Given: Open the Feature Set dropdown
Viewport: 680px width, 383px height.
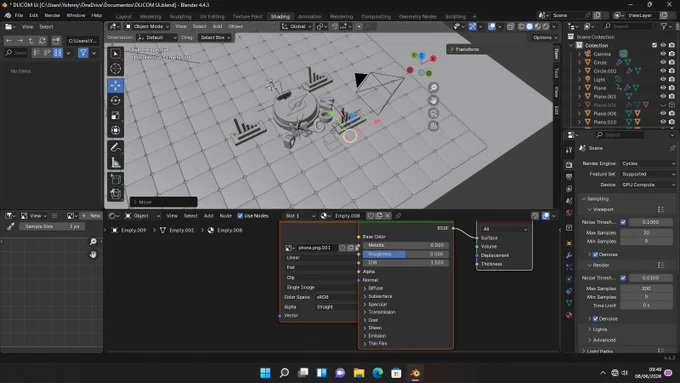Looking at the screenshot, I should [x=647, y=174].
